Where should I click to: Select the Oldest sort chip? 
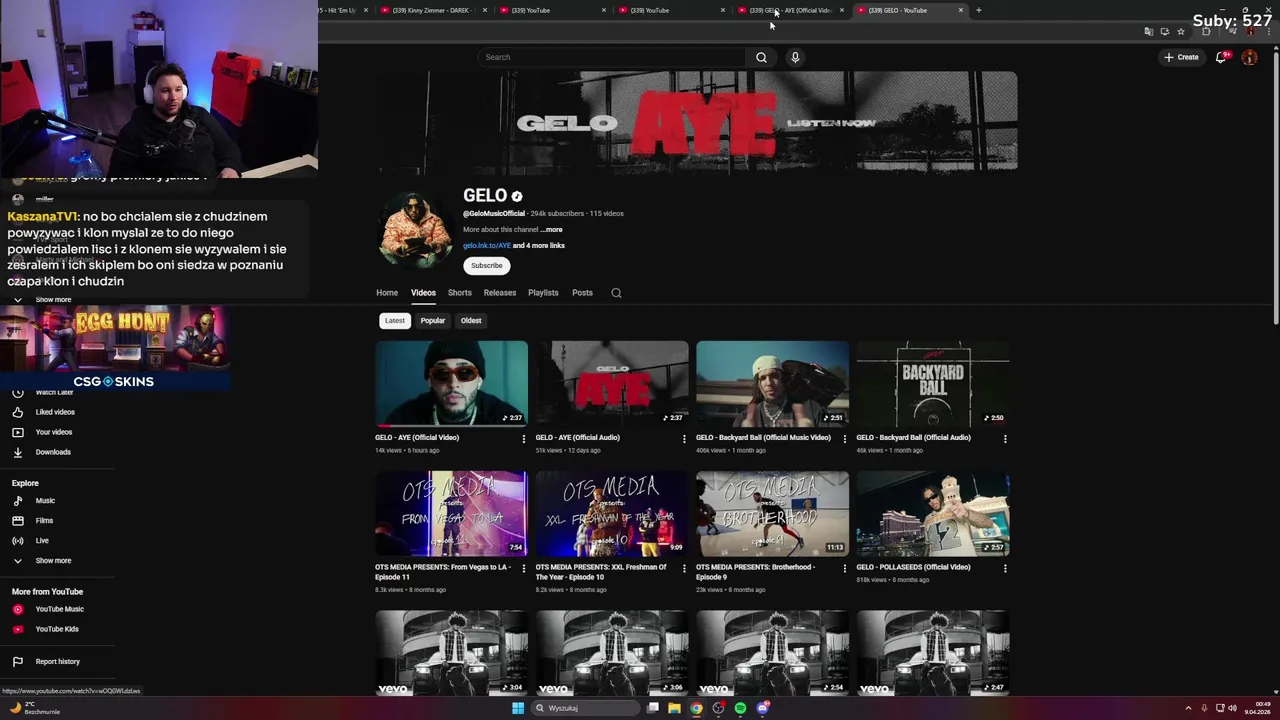(x=471, y=321)
